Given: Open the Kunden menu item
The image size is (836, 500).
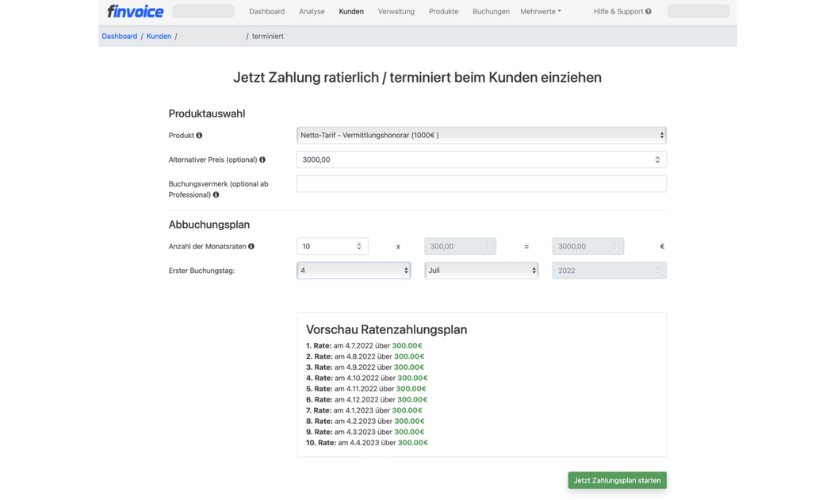Looking at the screenshot, I should 351,11.
